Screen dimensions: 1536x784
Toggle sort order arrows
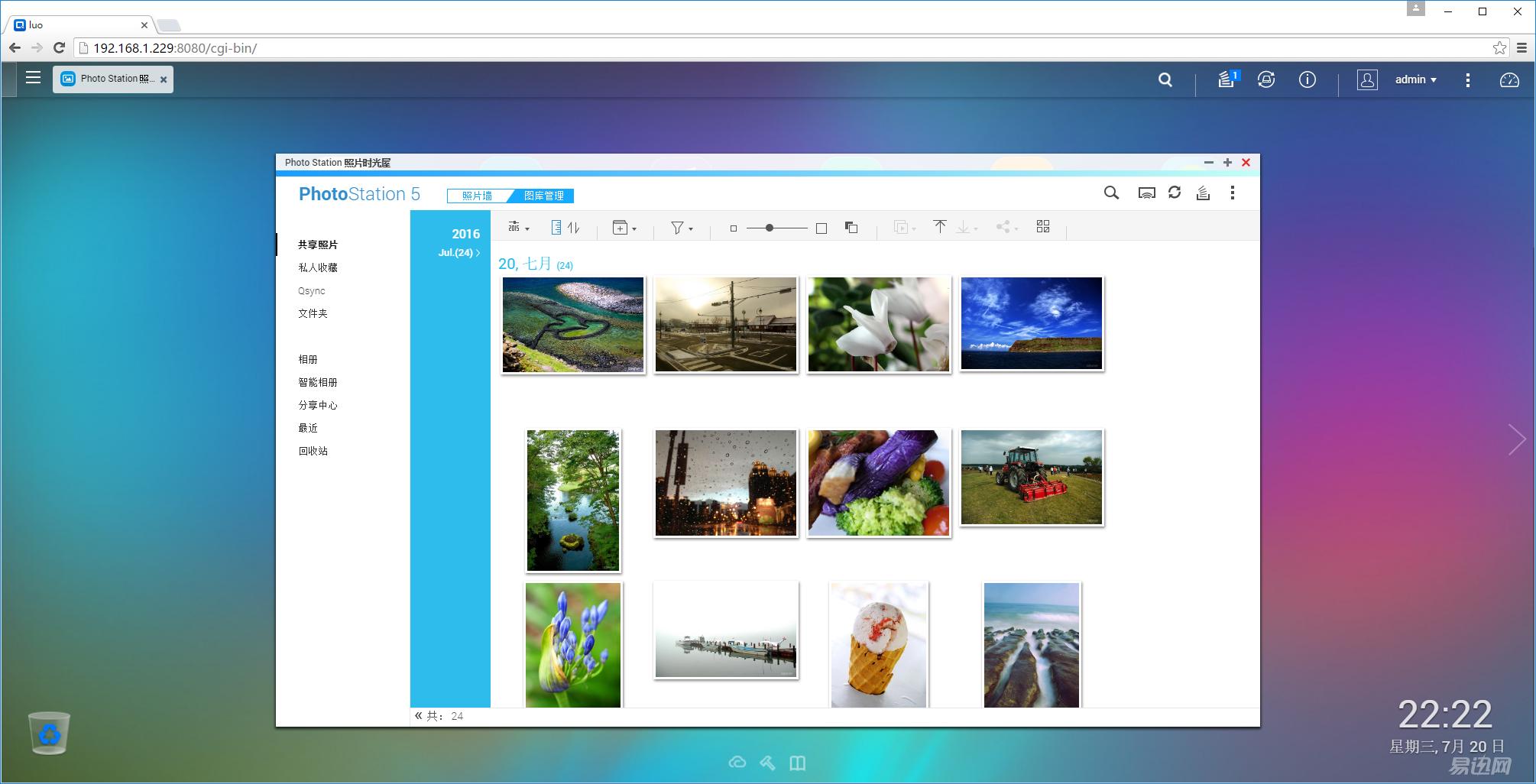coord(574,228)
